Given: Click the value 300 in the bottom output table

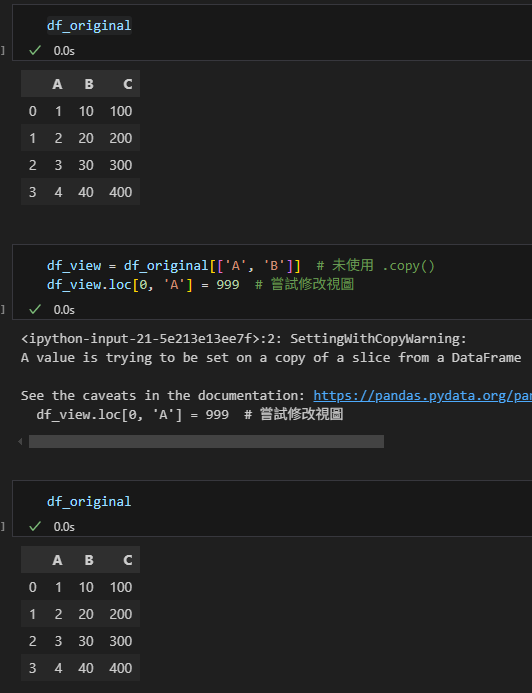Looking at the screenshot, I should [x=121, y=641].
